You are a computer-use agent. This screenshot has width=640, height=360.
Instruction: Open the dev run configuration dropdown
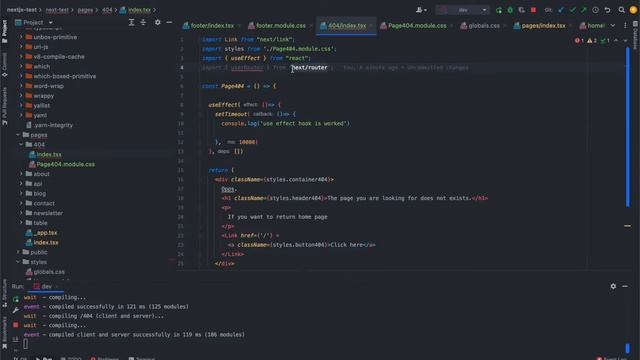point(462,10)
